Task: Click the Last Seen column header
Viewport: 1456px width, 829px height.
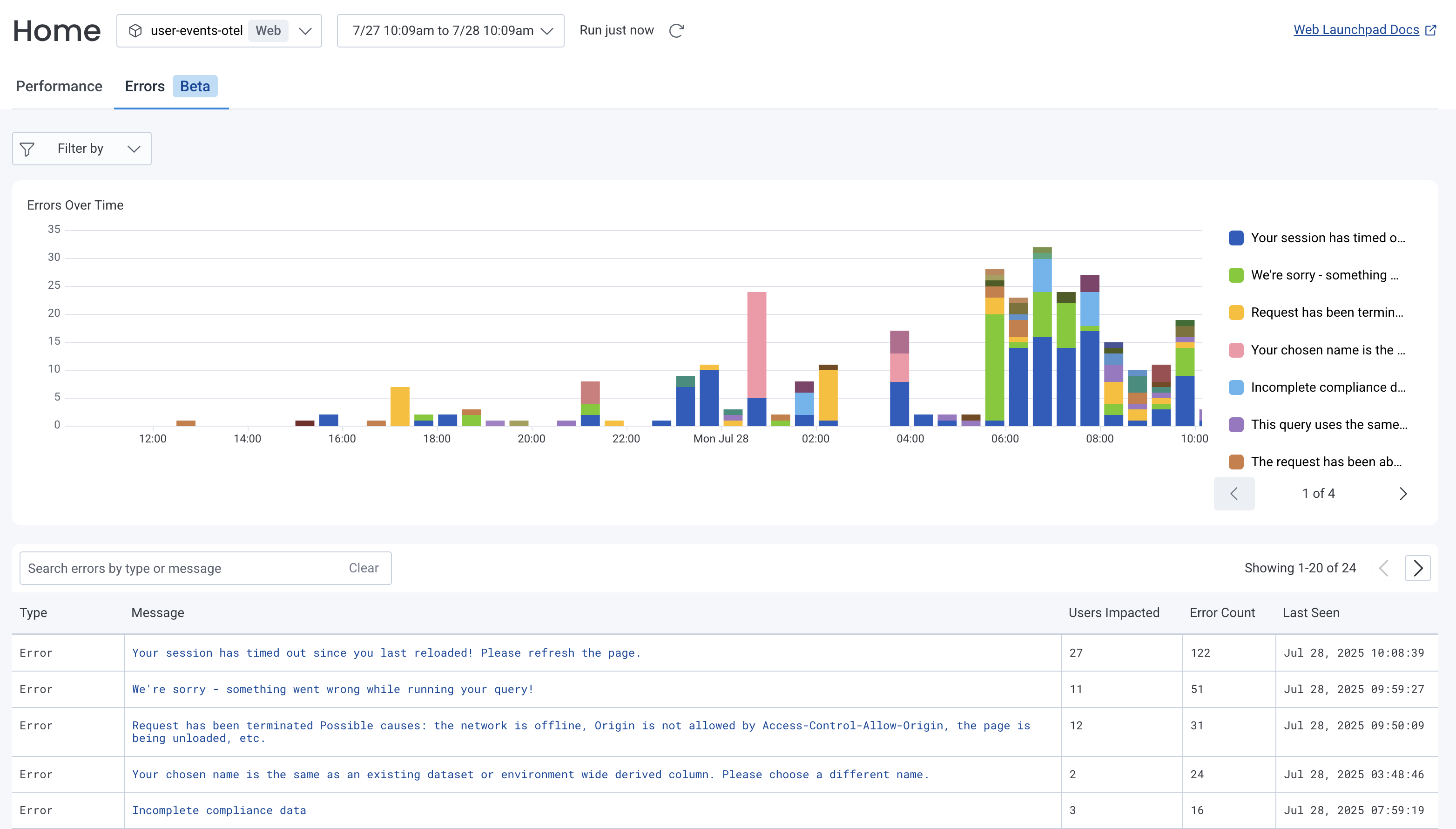Action: 1311,613
